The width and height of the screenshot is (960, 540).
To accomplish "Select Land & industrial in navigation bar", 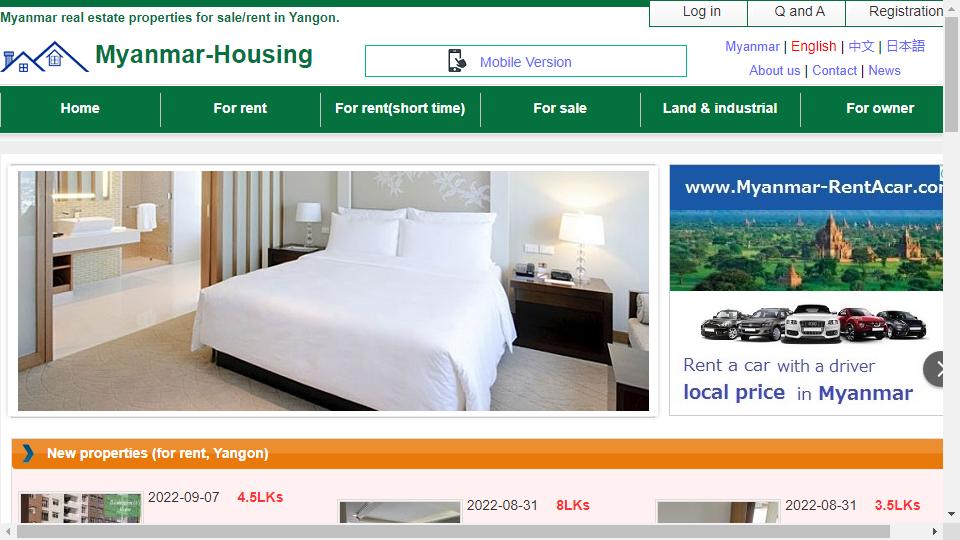I will tap(720, 108).
